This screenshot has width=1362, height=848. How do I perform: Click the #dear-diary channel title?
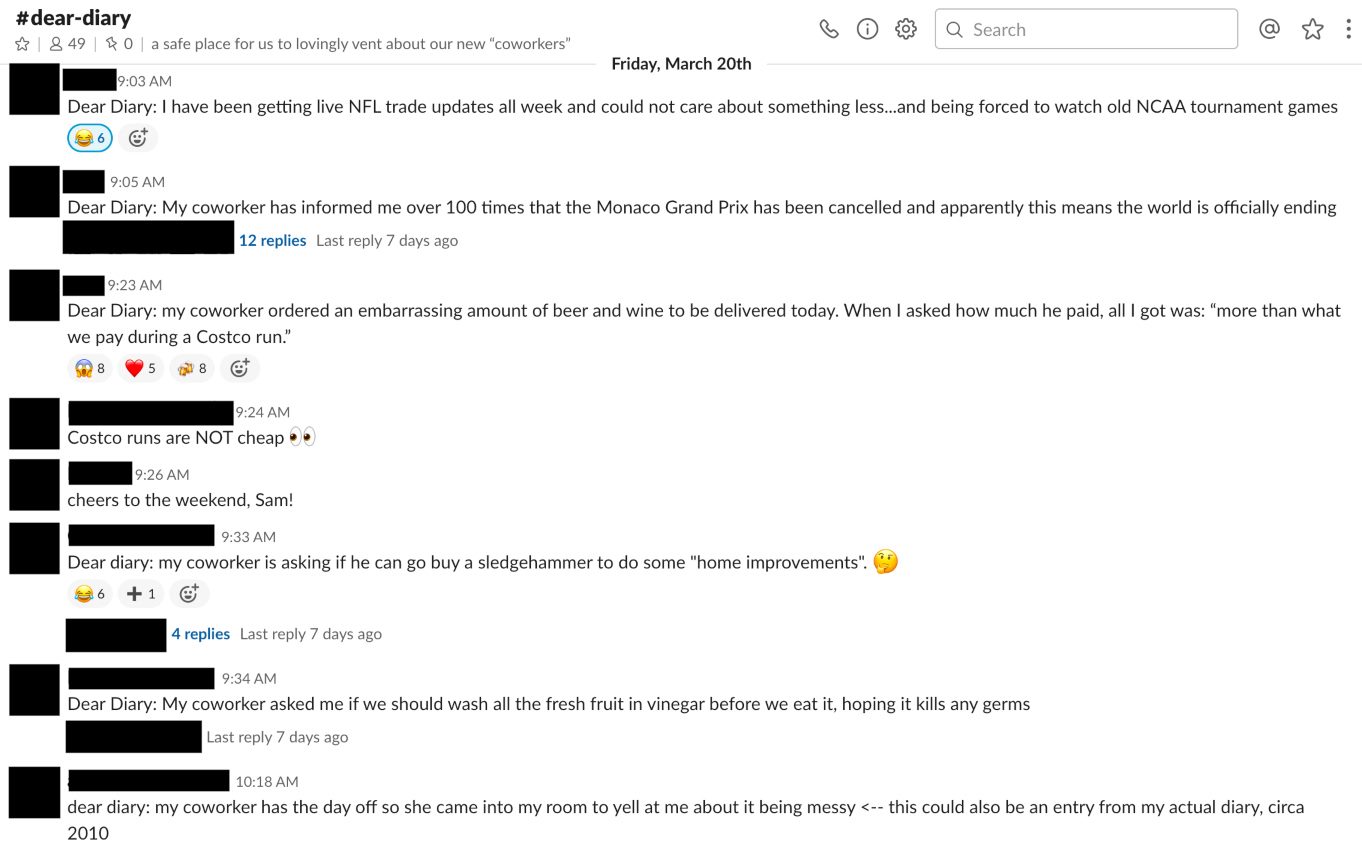73,18
